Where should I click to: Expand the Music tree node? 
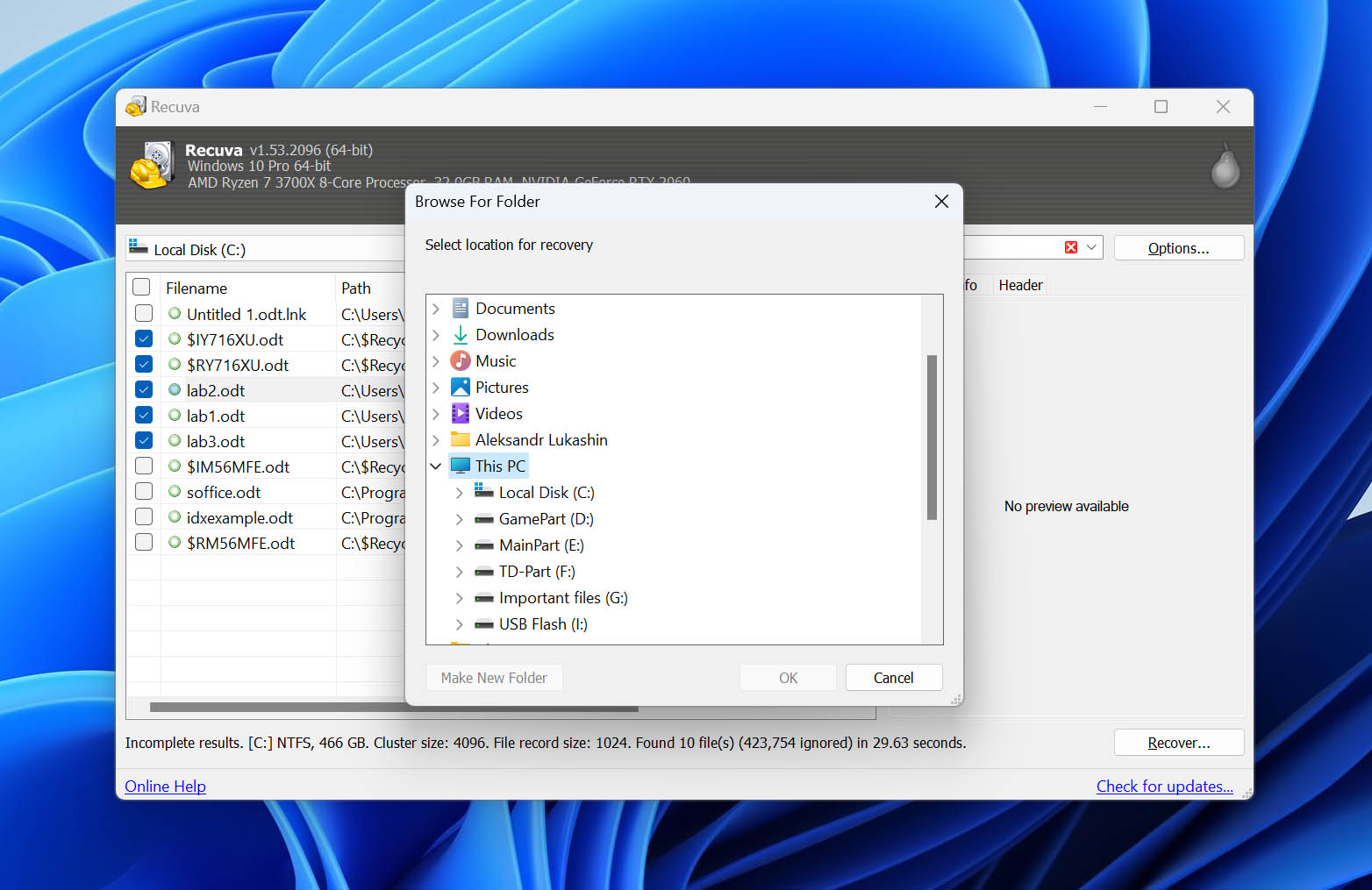coord(436,361)
